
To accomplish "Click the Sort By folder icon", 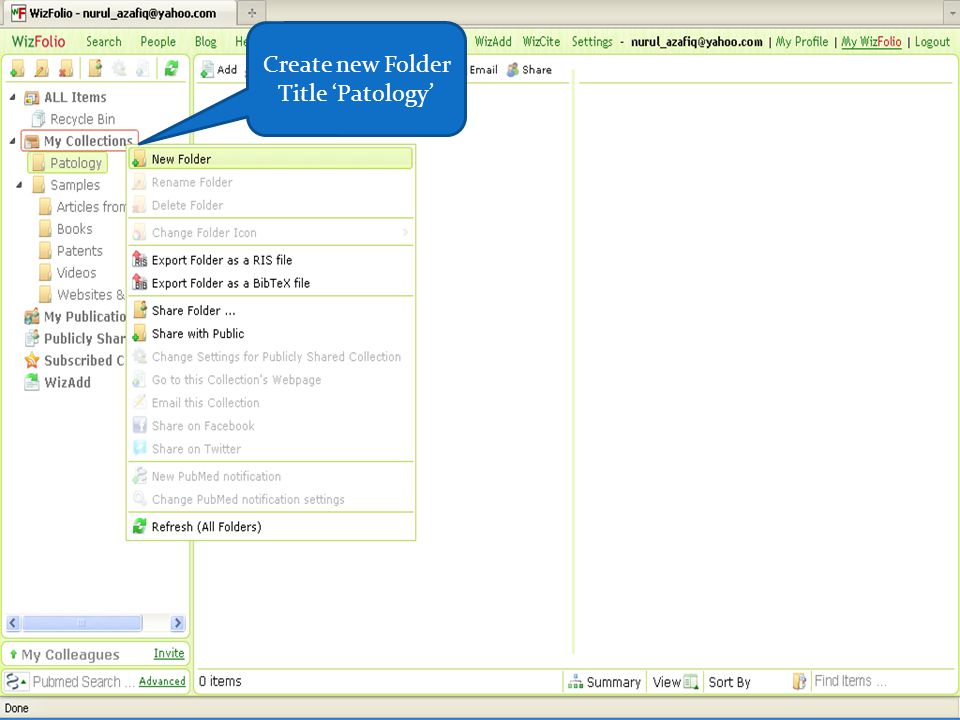I will pyautogui.click(x=799, y=681).
